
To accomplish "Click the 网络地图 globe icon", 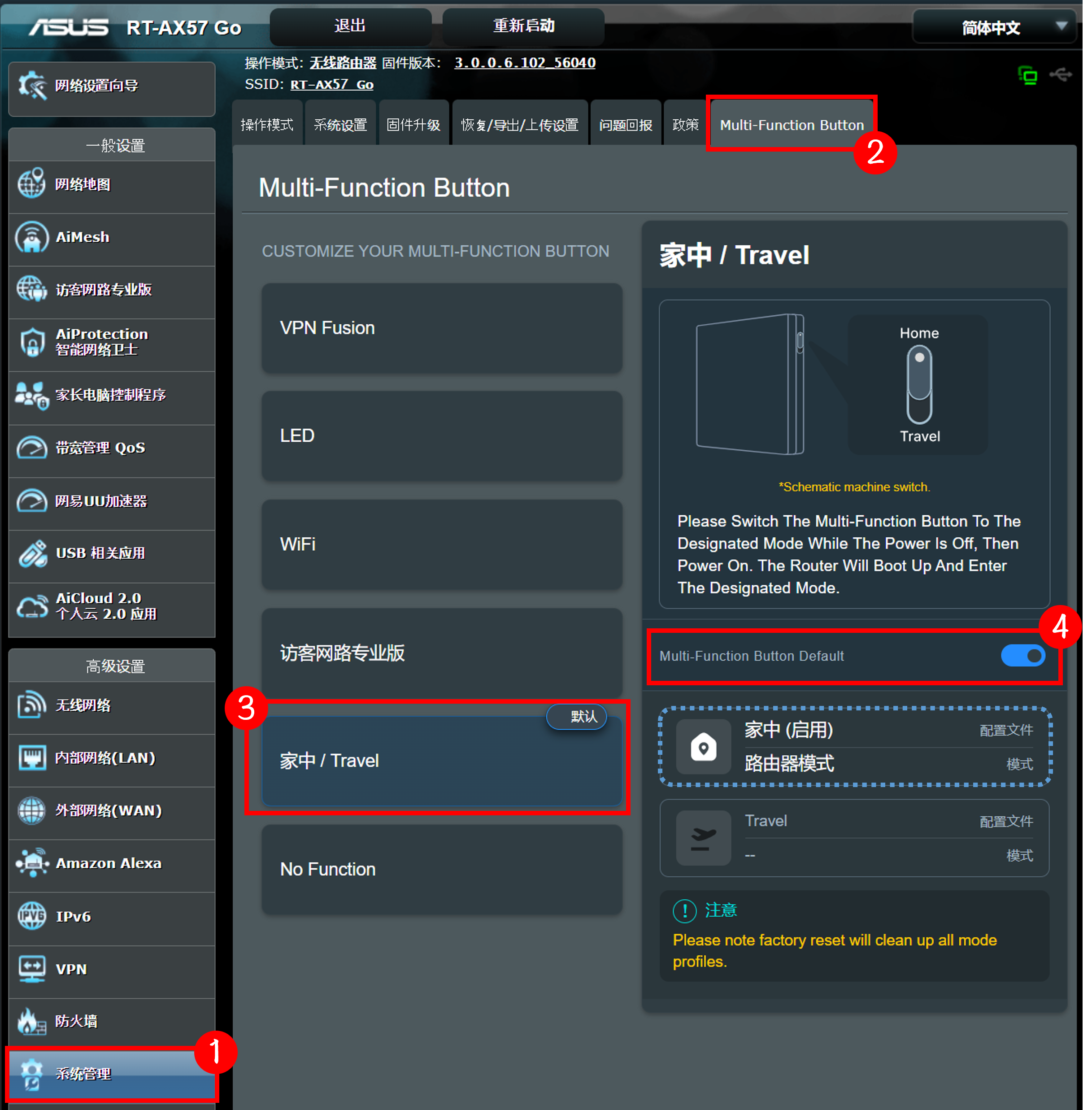I will [x=31, y=183].
